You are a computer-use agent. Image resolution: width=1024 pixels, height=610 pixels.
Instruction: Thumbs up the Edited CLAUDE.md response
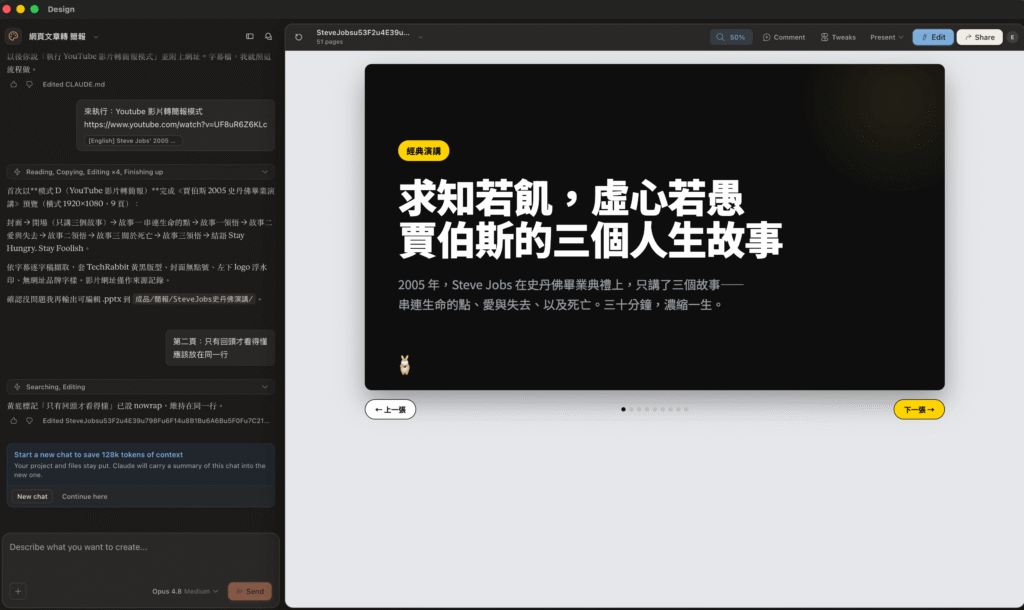(x=14, y=84)
